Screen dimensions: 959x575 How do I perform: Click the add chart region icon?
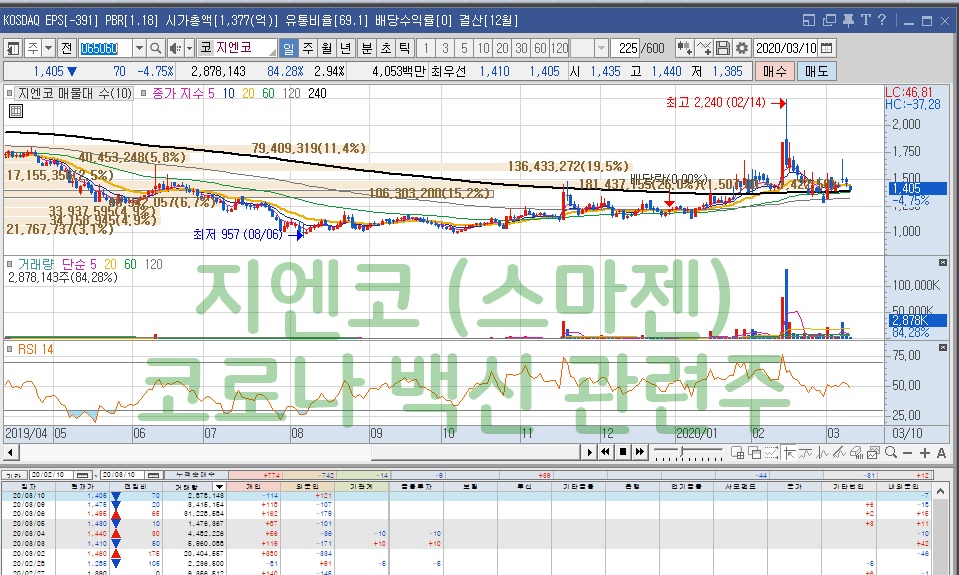point(737,453)
